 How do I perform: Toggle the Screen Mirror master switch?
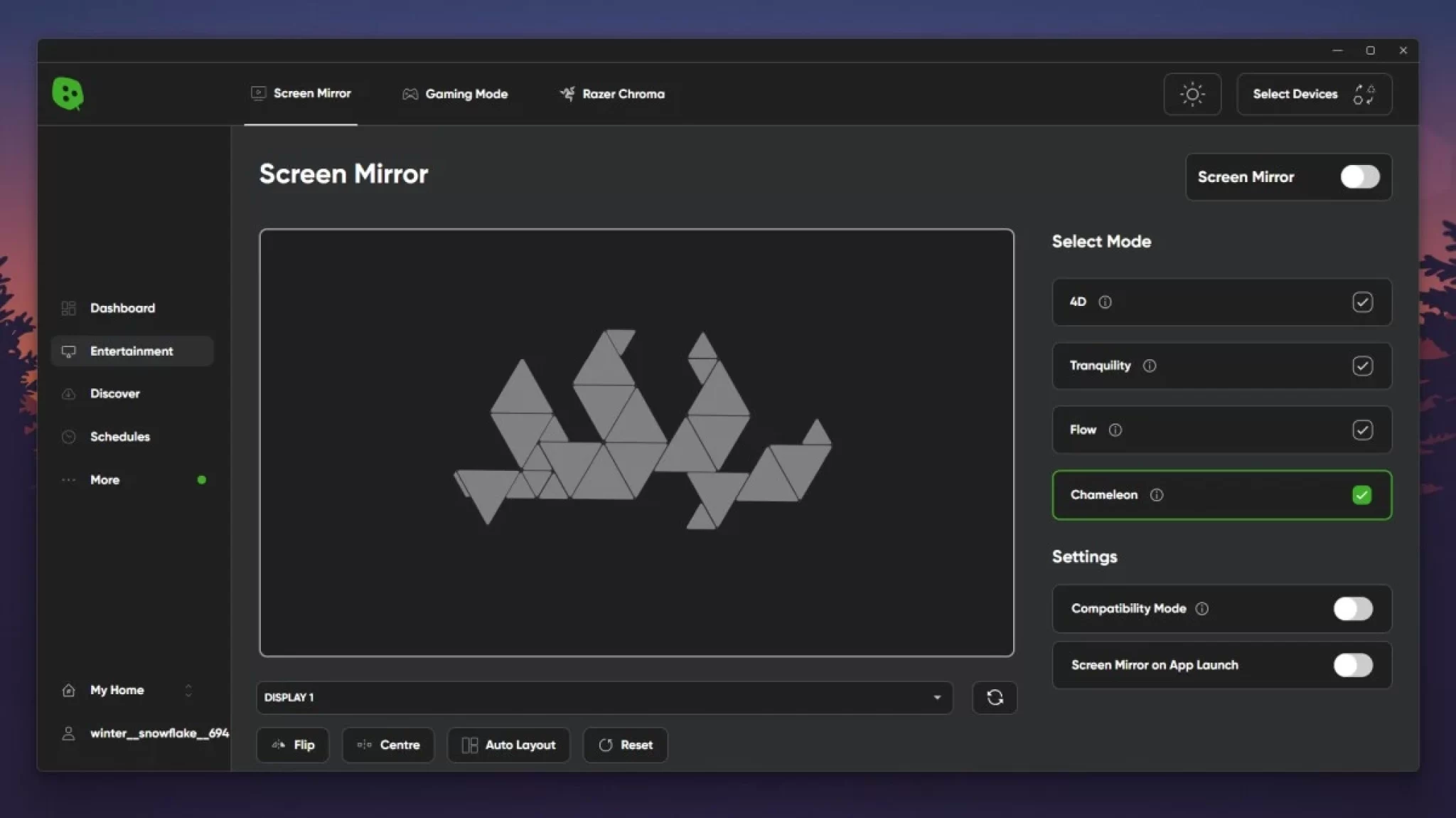1359,177
